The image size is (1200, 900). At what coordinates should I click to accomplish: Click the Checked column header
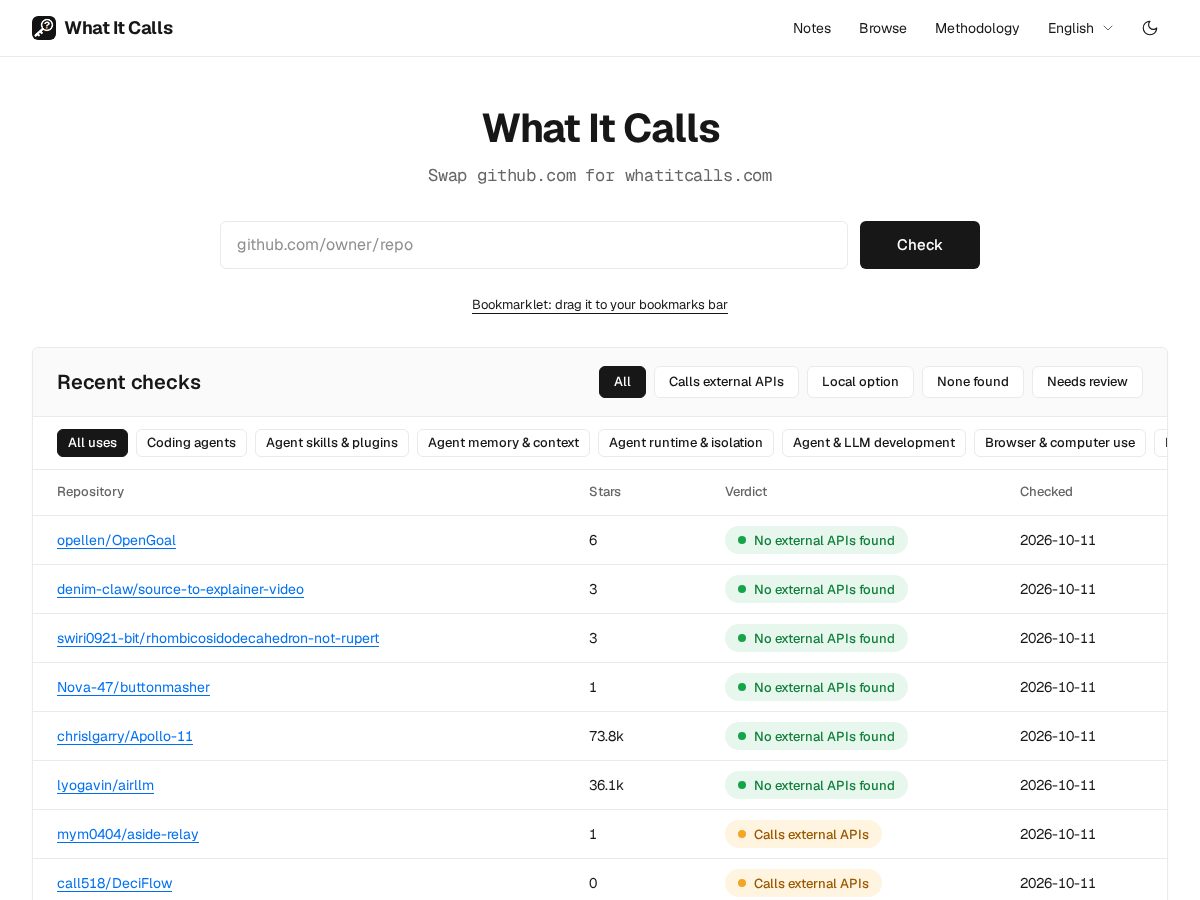point(1046,492)
